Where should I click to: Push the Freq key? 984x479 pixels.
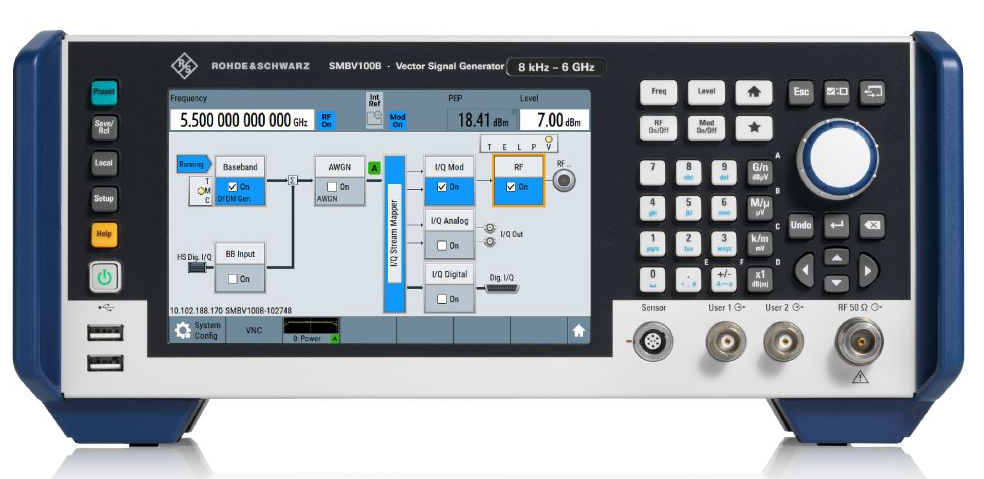(x=658, y=92)
